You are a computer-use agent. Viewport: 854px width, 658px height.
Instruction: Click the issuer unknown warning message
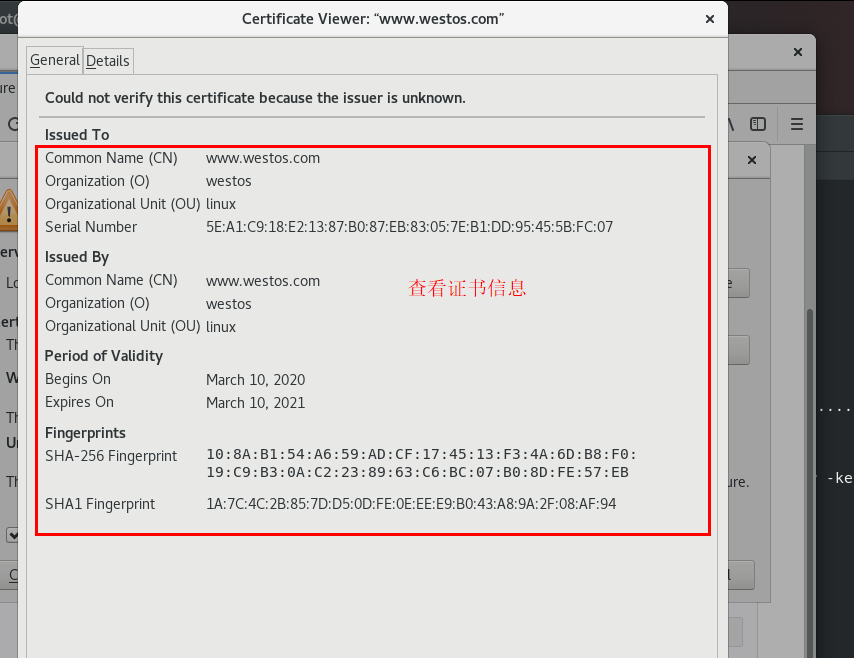pyautogui.click(x=255, y=98)
